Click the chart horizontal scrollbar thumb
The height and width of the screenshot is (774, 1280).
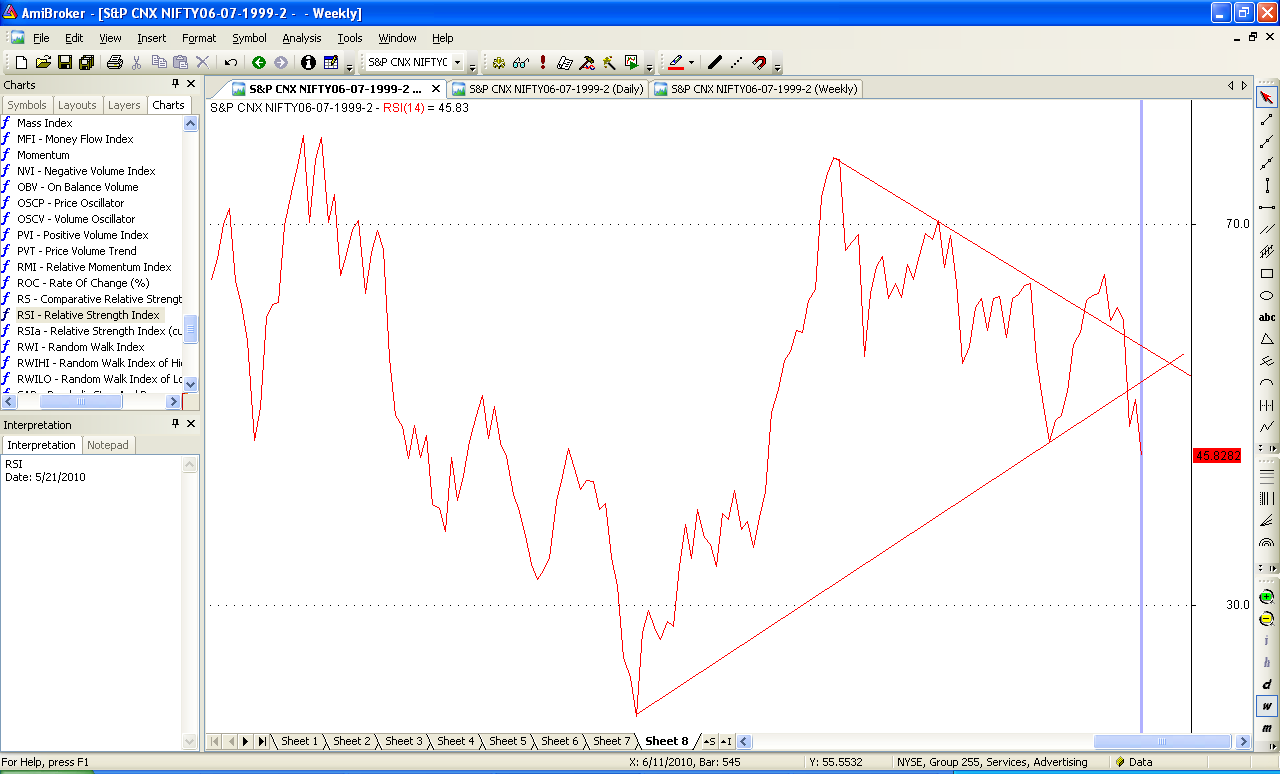point(1162,741)
